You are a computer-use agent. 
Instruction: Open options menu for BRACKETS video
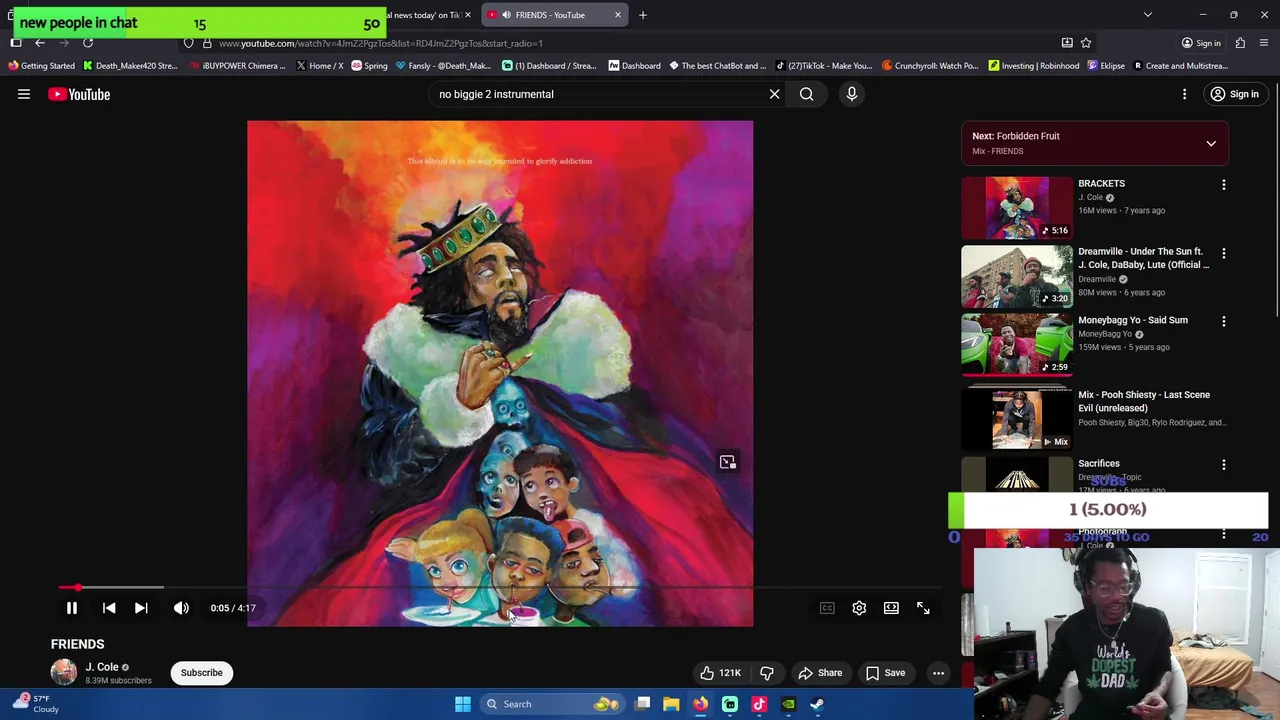point(1224,185)
